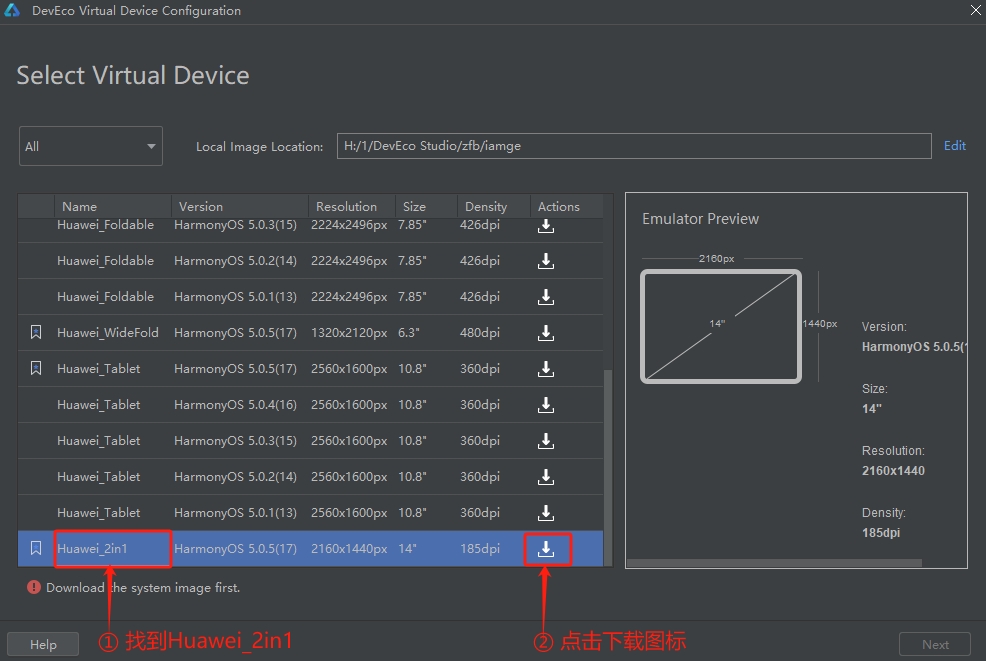Click the 185dpi density cell in the list

[480, 548]
